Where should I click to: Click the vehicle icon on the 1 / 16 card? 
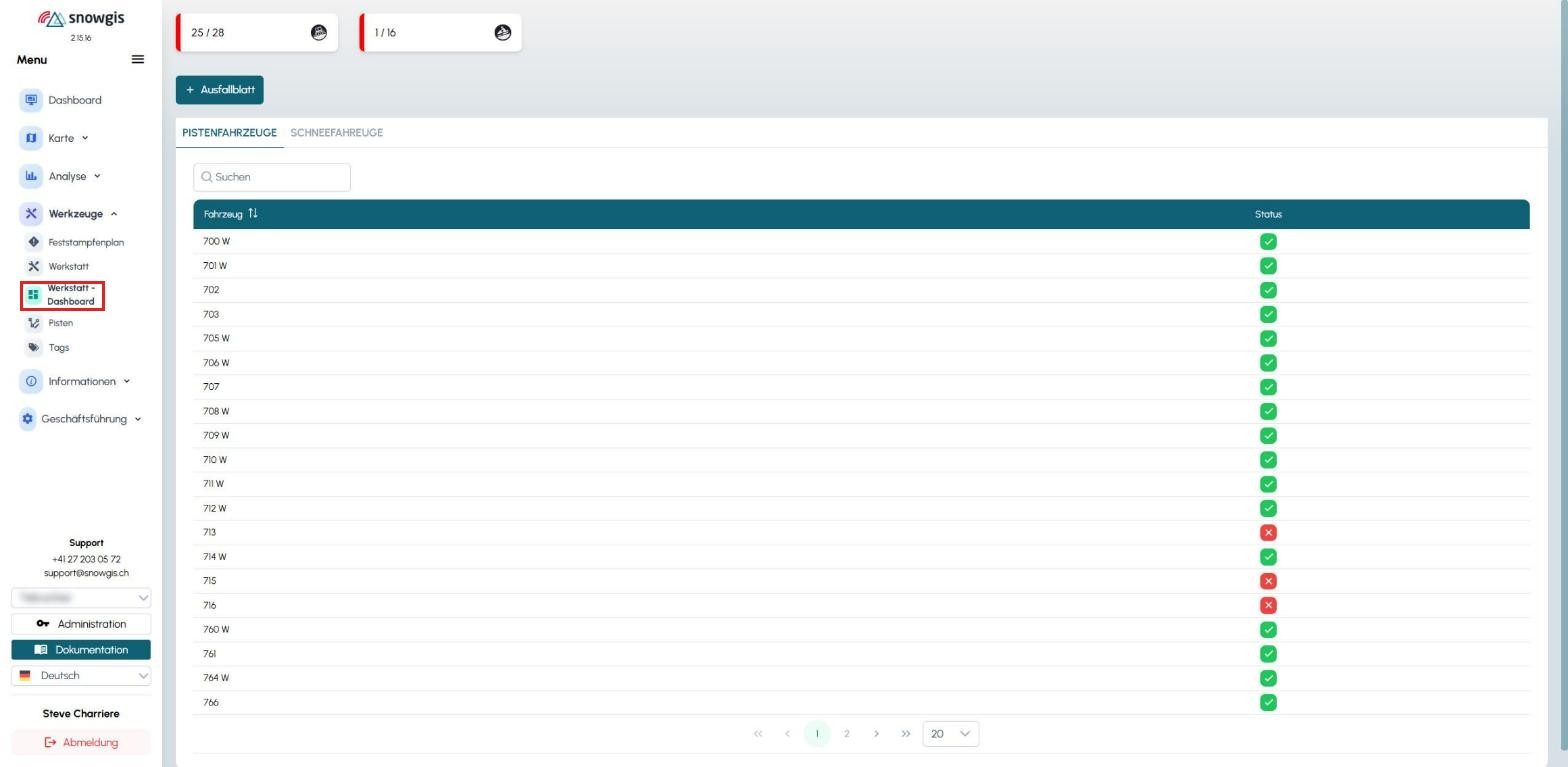[x=503, y=33]
